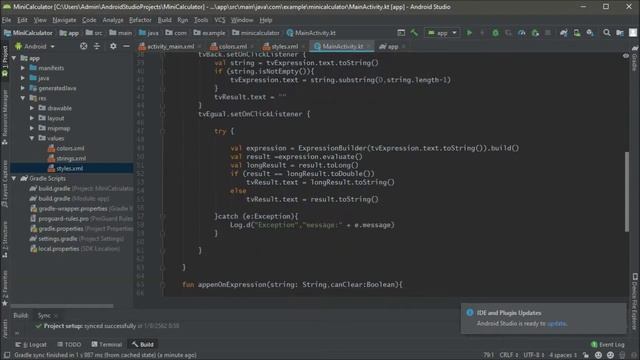This screenshot has height=360, width=640.
Task: Open the File menu
Action: 7,20
